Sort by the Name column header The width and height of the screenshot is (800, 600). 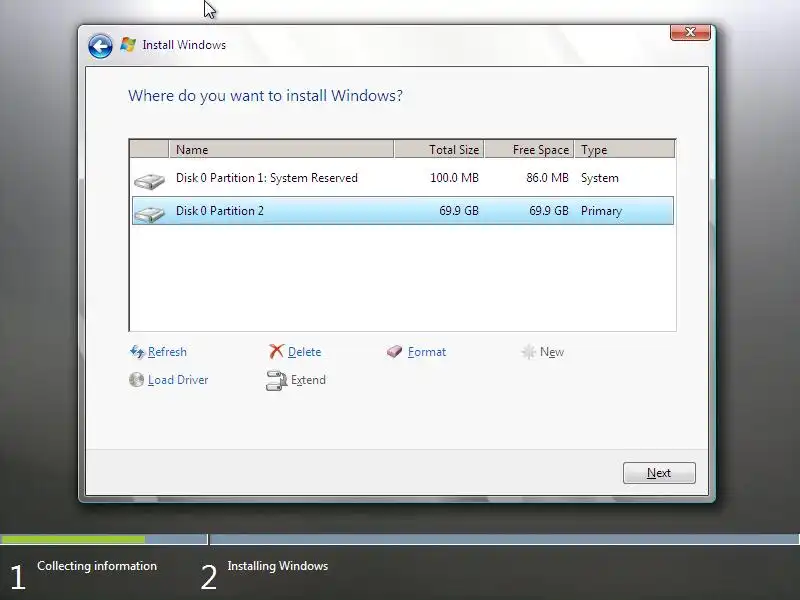(x=281, y=149)
